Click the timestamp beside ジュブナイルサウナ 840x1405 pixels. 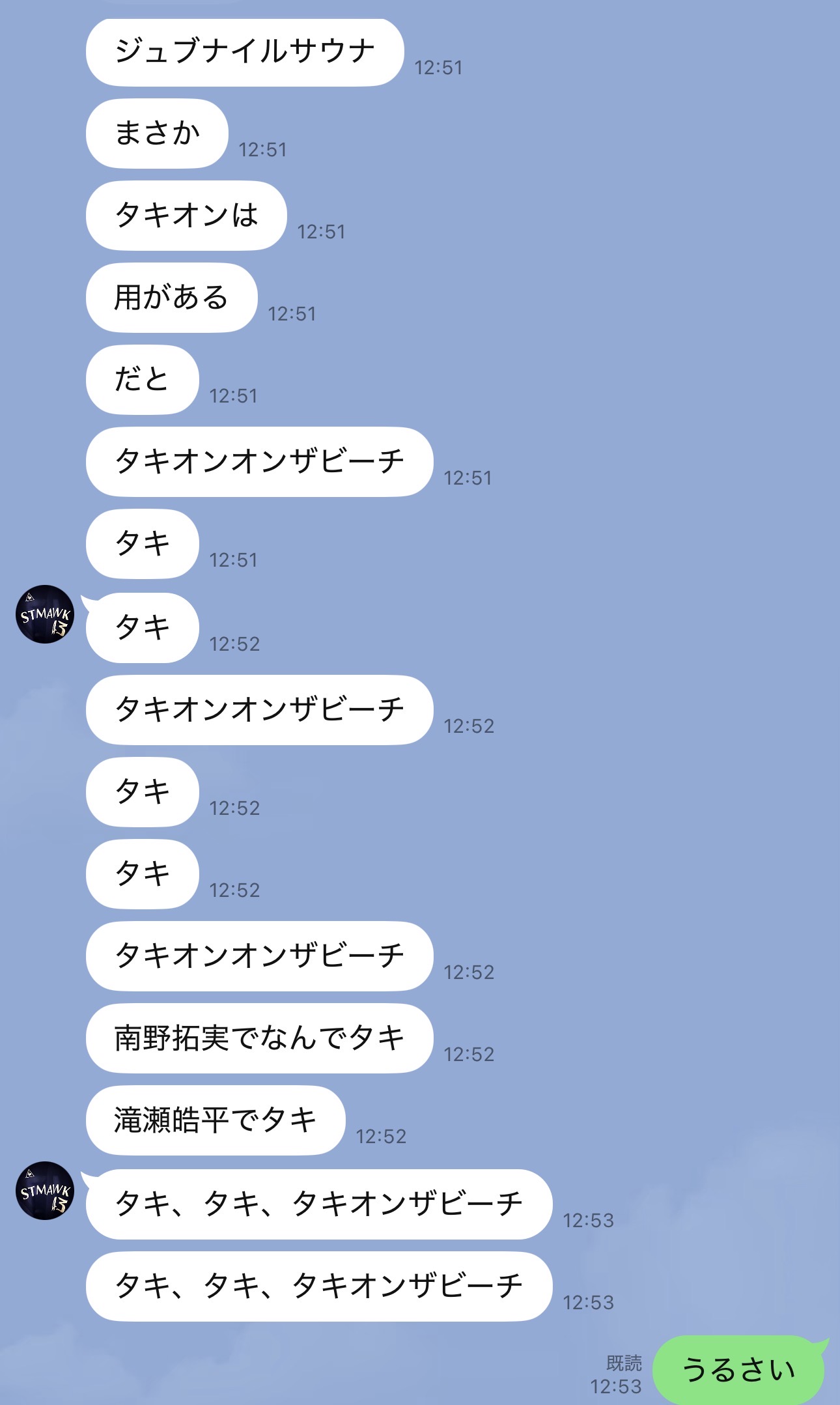[438, 68]
